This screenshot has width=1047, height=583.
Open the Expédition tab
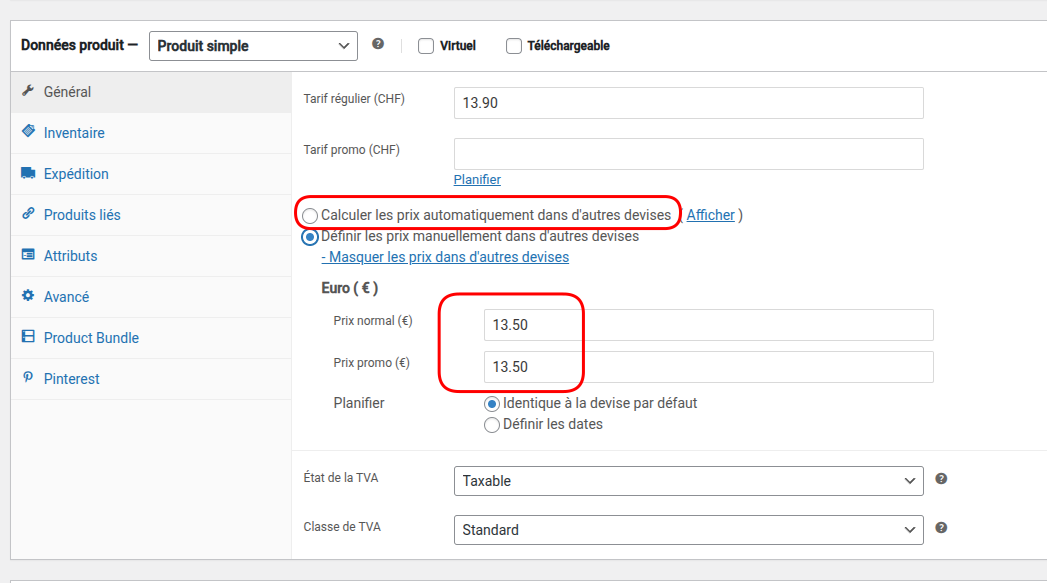[76, 174]
